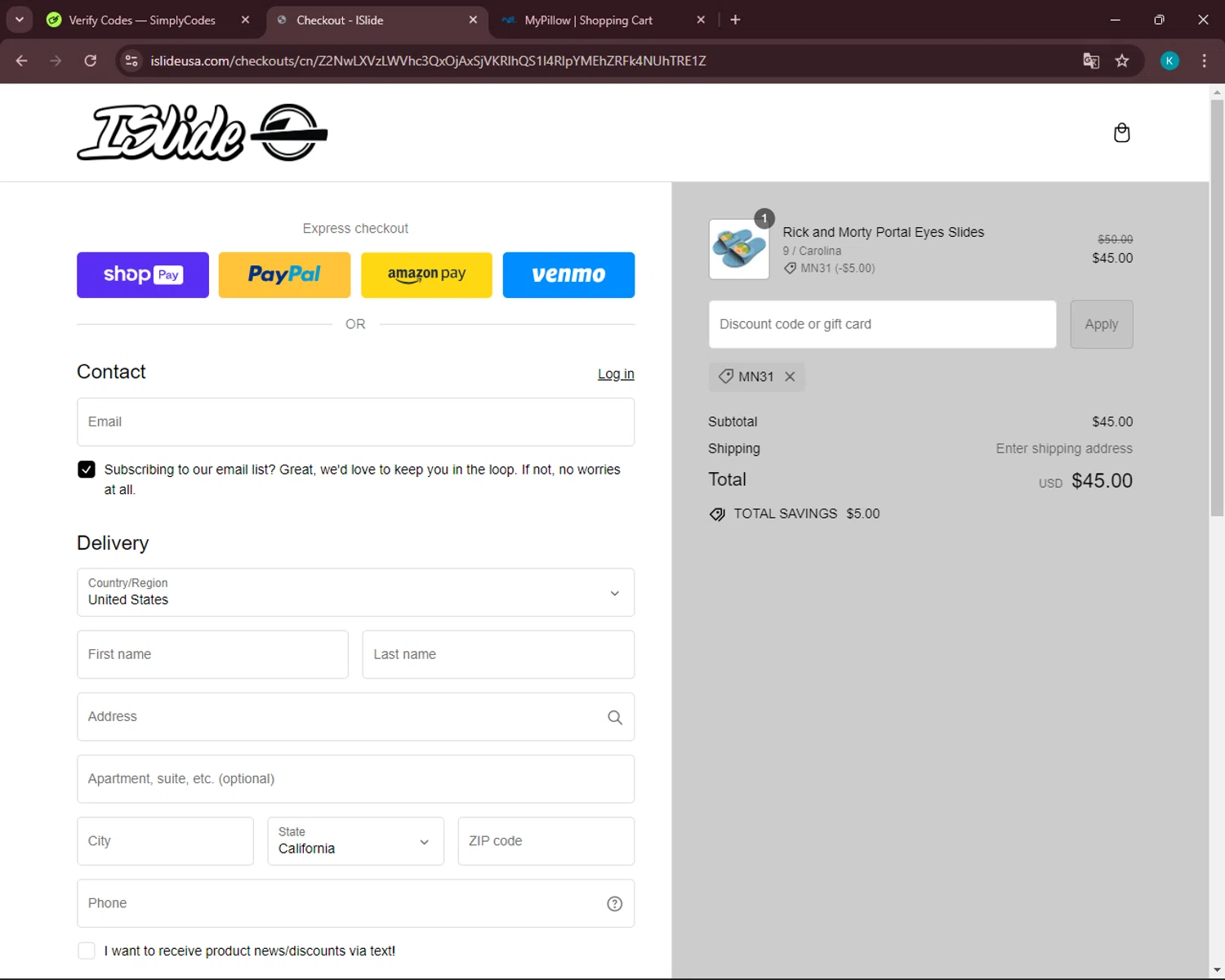This screenshot has height=980, width=1225.
Task: Click the address search magnifier icon
Action: (615, 717)
